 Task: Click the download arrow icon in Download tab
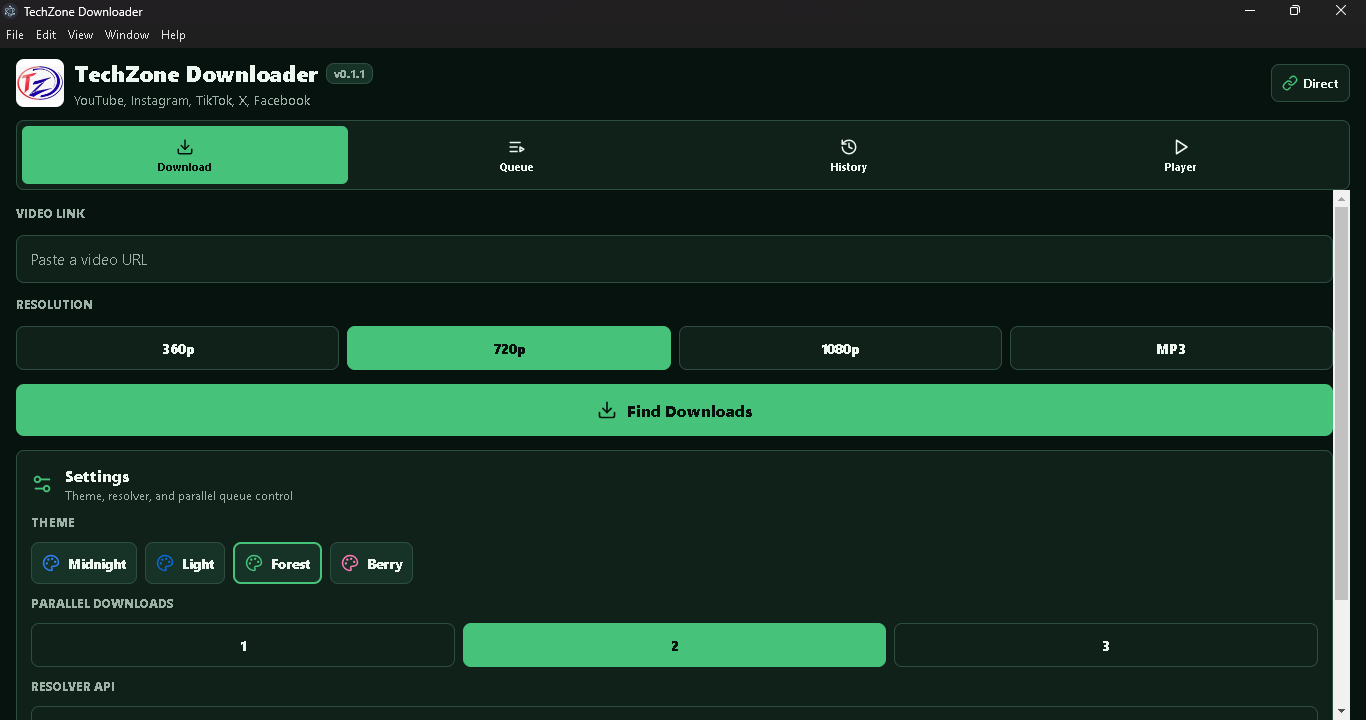click(x=185, y=147)
